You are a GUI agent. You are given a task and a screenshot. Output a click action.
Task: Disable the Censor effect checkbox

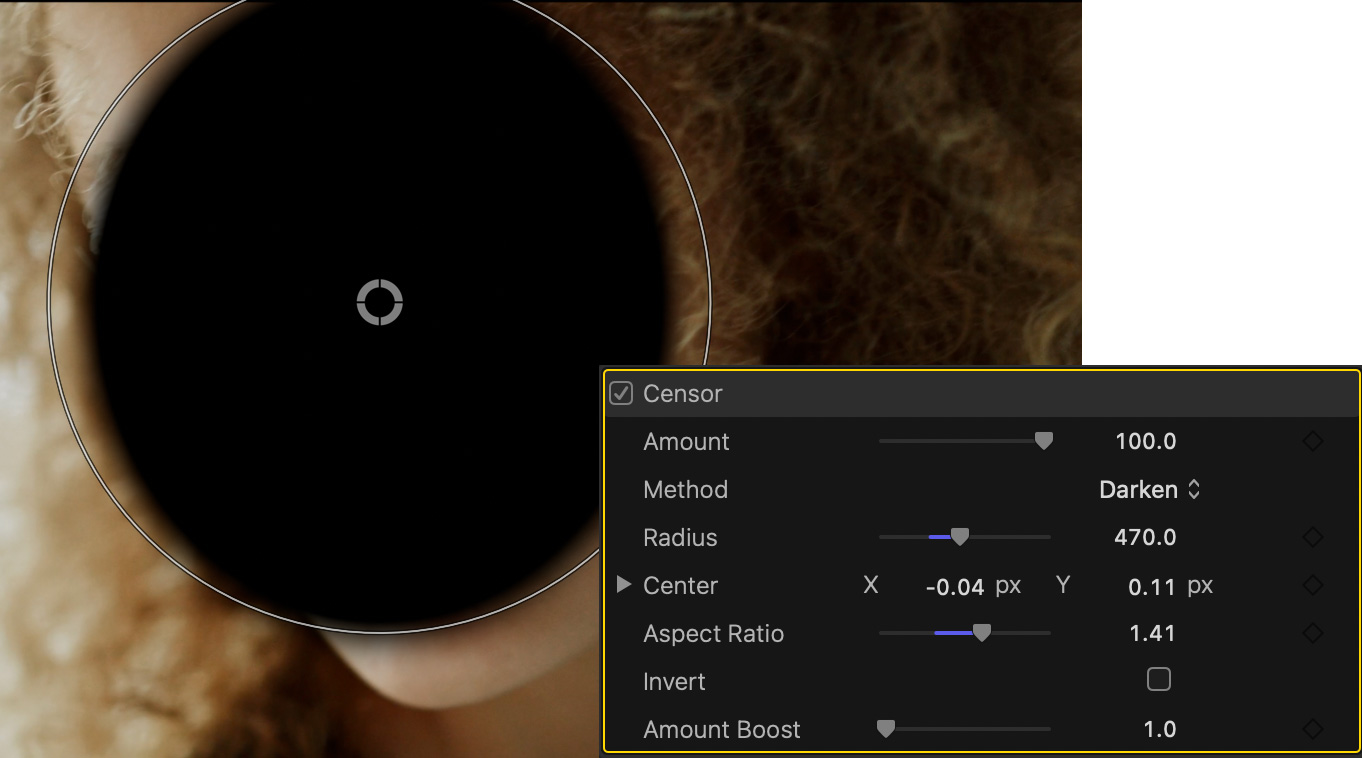coord(621,393)
